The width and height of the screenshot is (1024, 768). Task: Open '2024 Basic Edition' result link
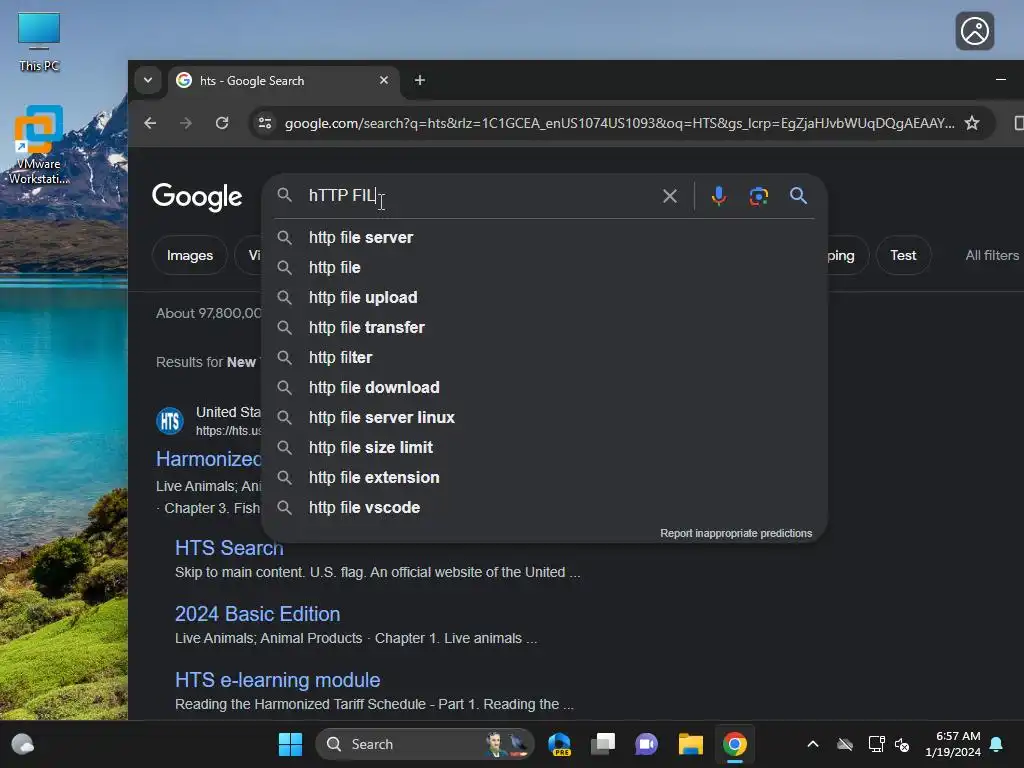[257, 614]
